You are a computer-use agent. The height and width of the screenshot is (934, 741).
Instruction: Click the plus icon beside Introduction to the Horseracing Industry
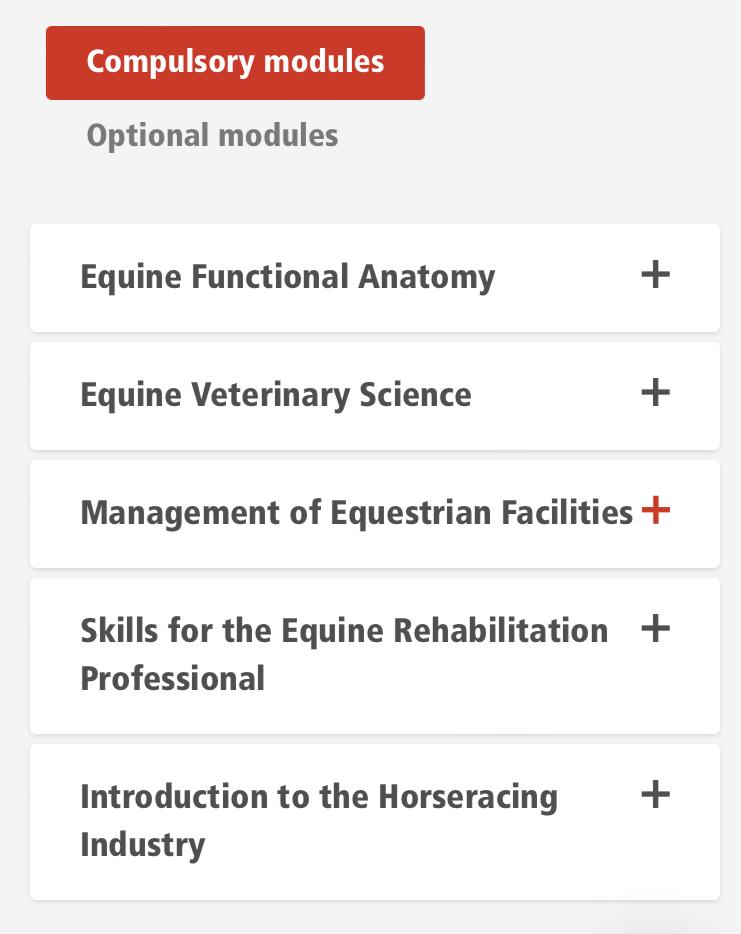(x=655, y=794)
